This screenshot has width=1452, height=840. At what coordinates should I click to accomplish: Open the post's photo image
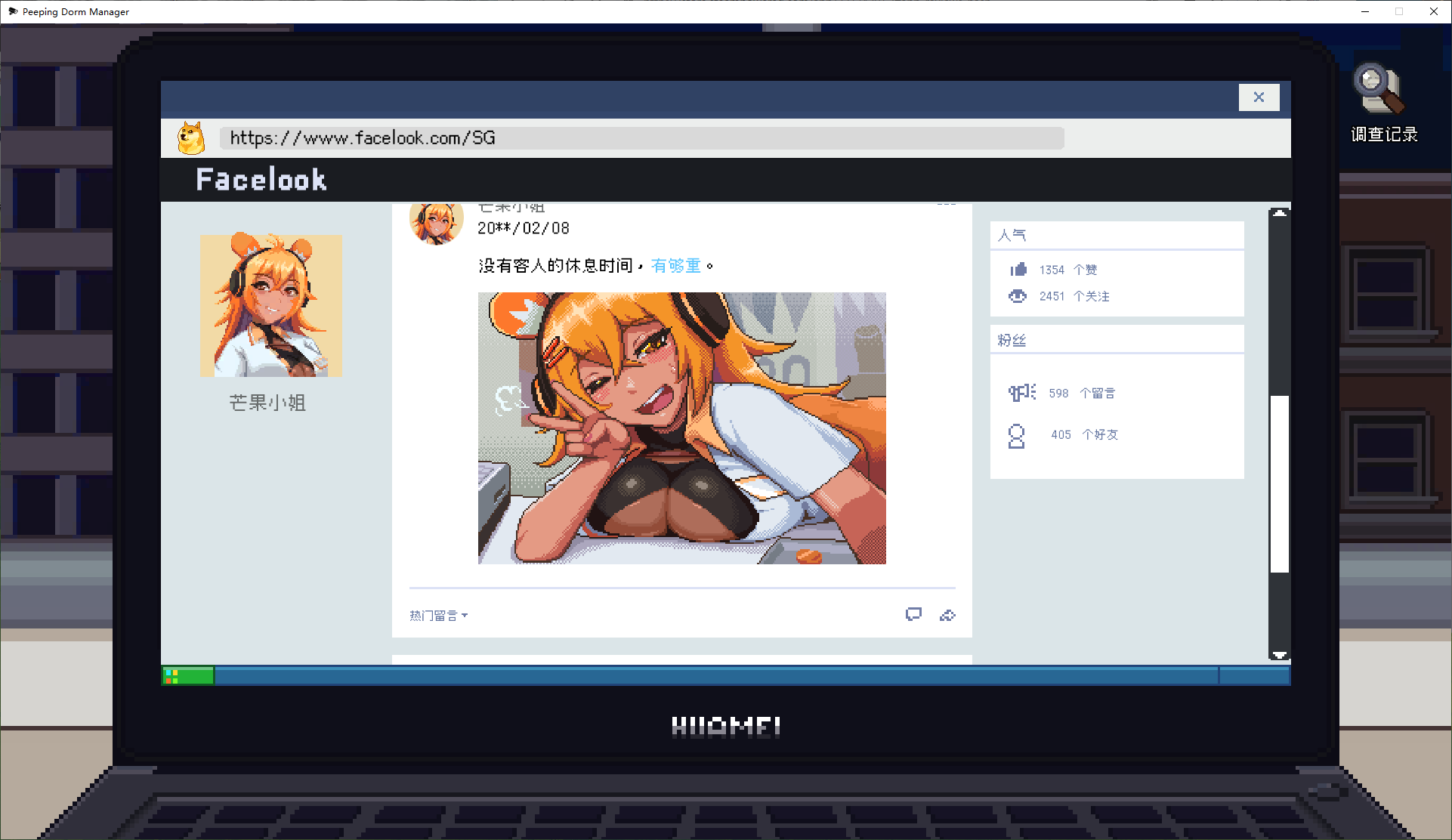(681, 428)
